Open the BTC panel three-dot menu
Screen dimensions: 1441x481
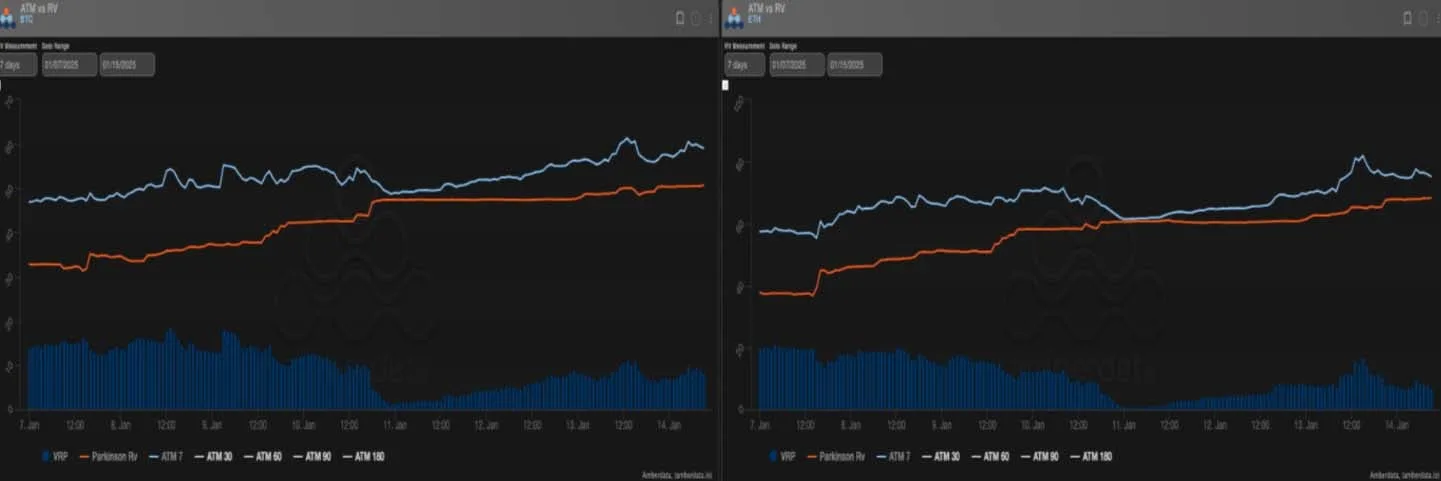click(710, 19)
